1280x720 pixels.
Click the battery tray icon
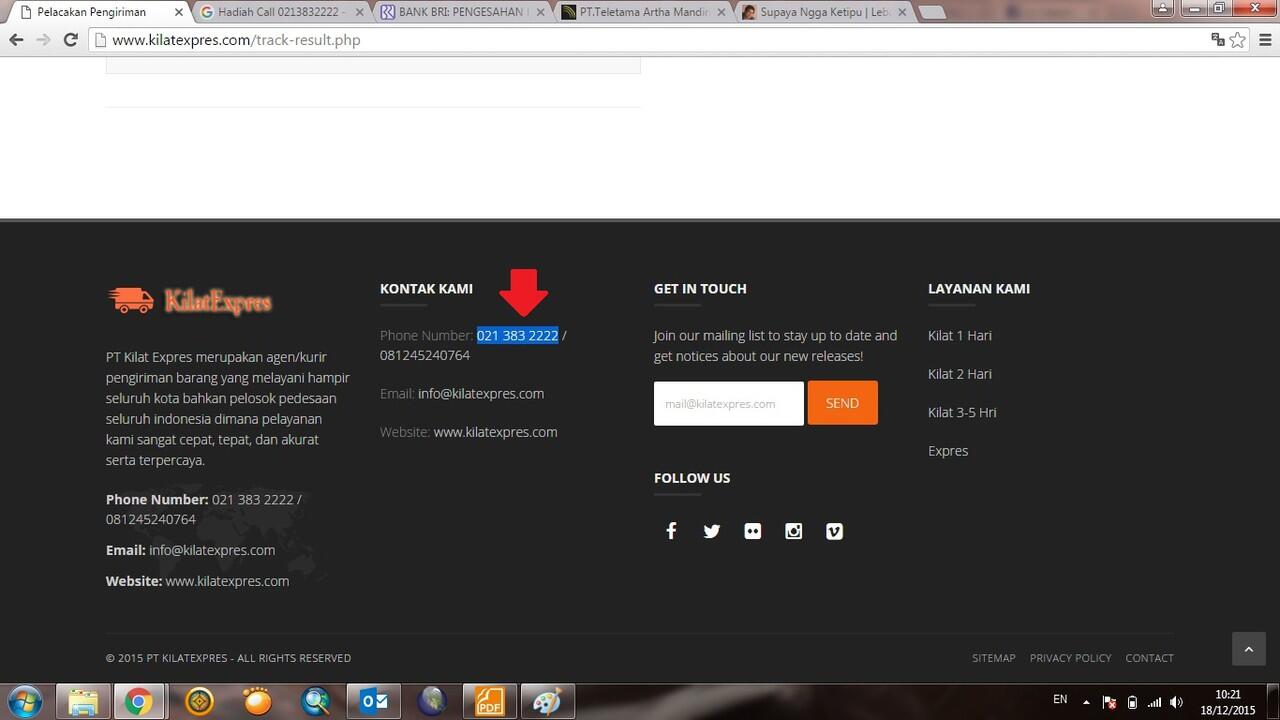(x=1132, y=702)
